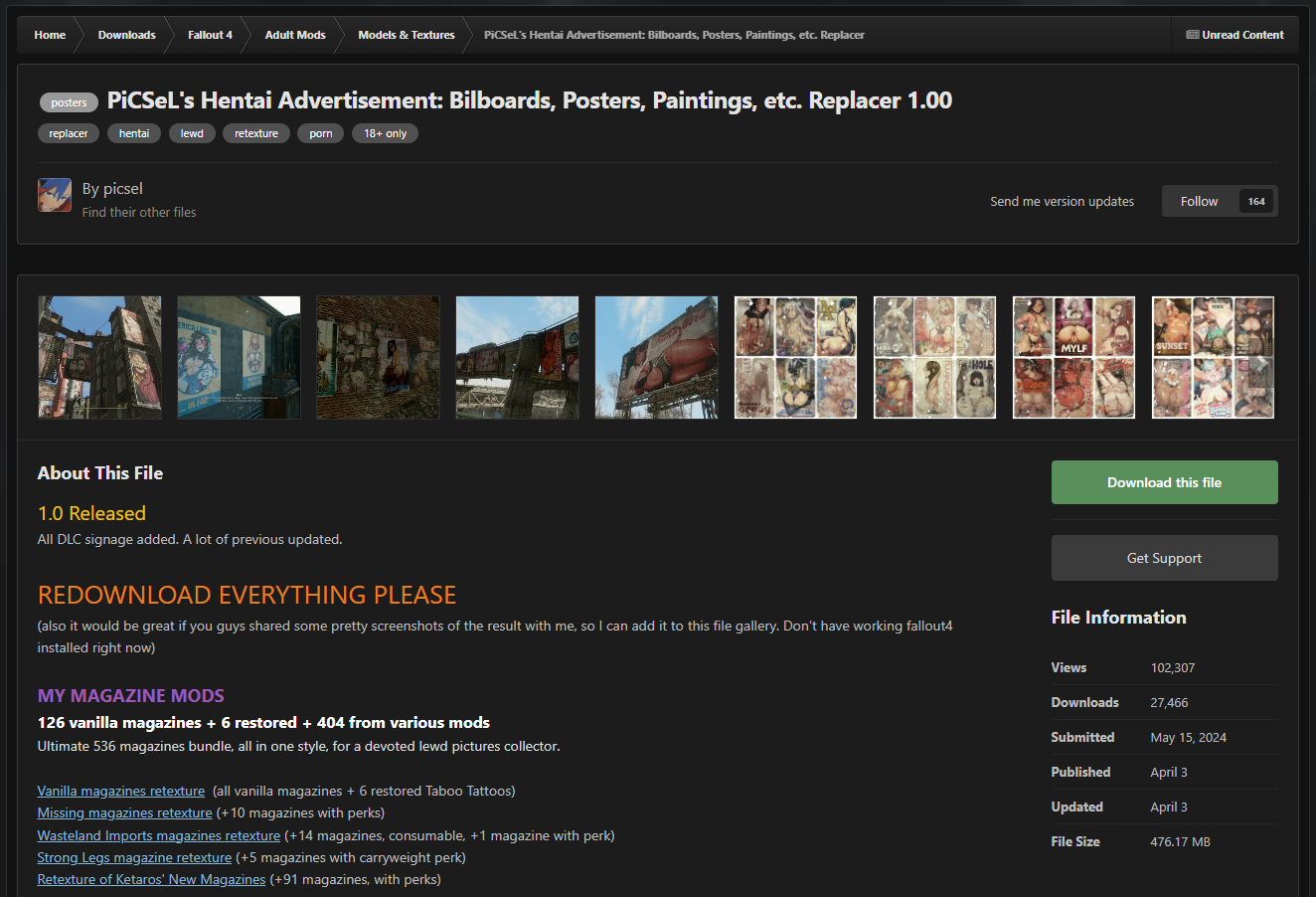
Task: Open the poster collage thumbnail labeled MYLF
Action: [1073, 357]
